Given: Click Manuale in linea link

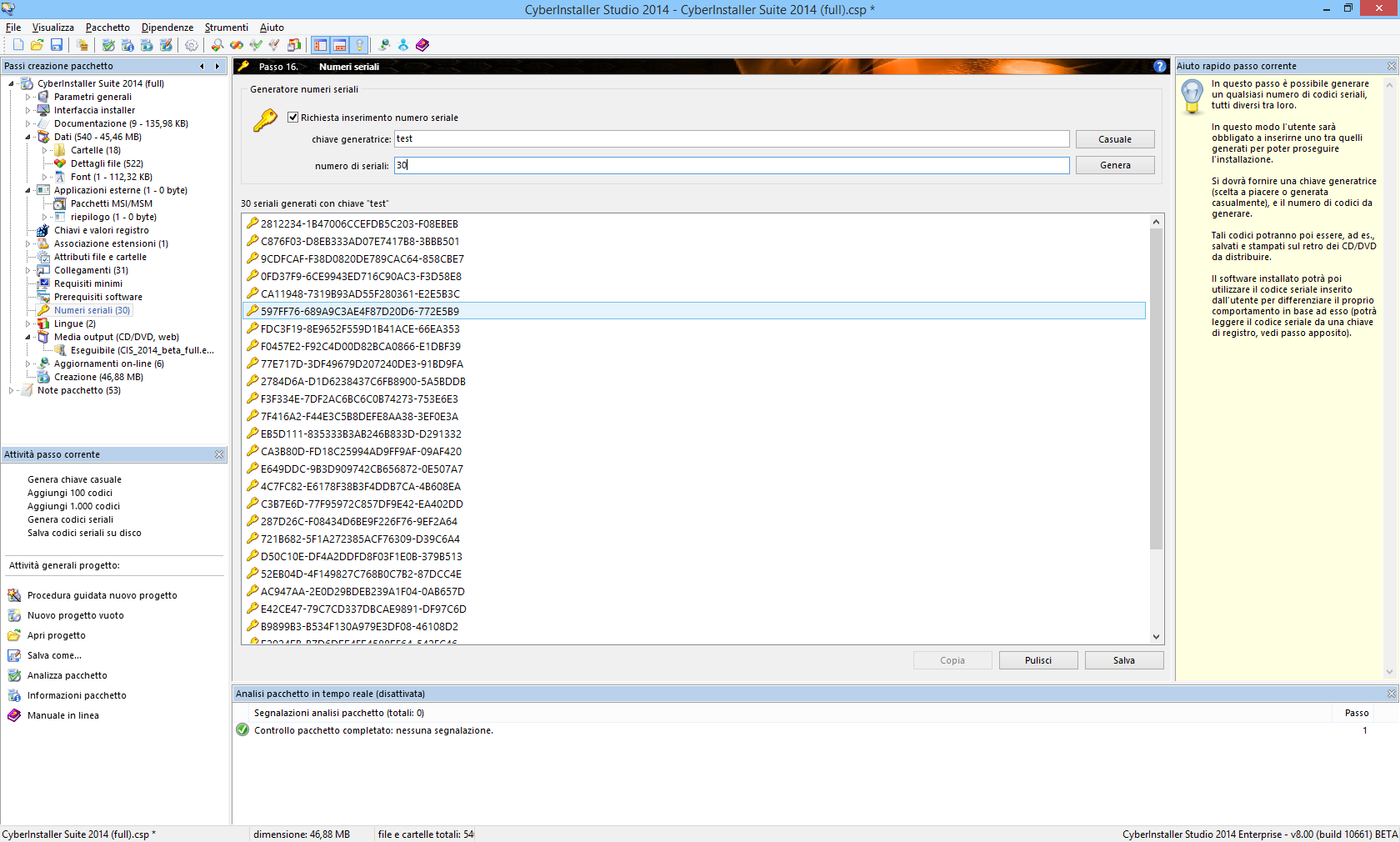Looking at the screenshot, I should [x=62, y=715].
